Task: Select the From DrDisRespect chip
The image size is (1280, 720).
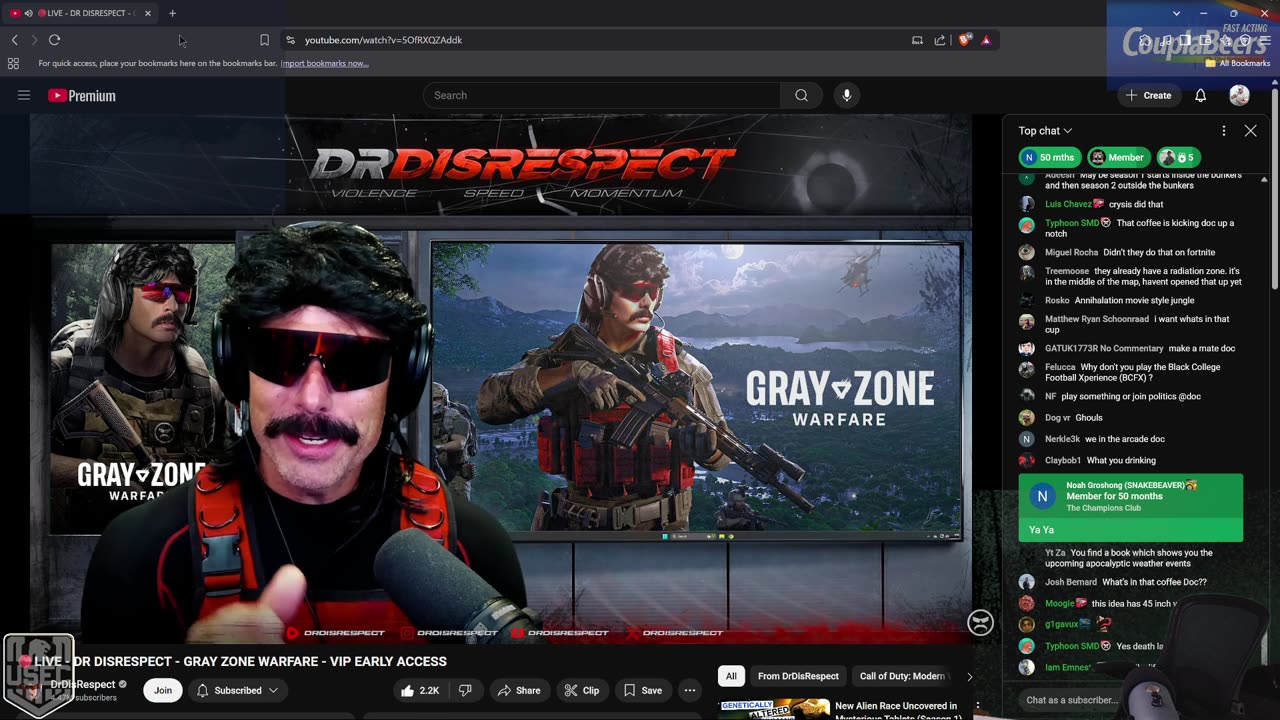Action: pyautogui.click(x=798, y=676)
